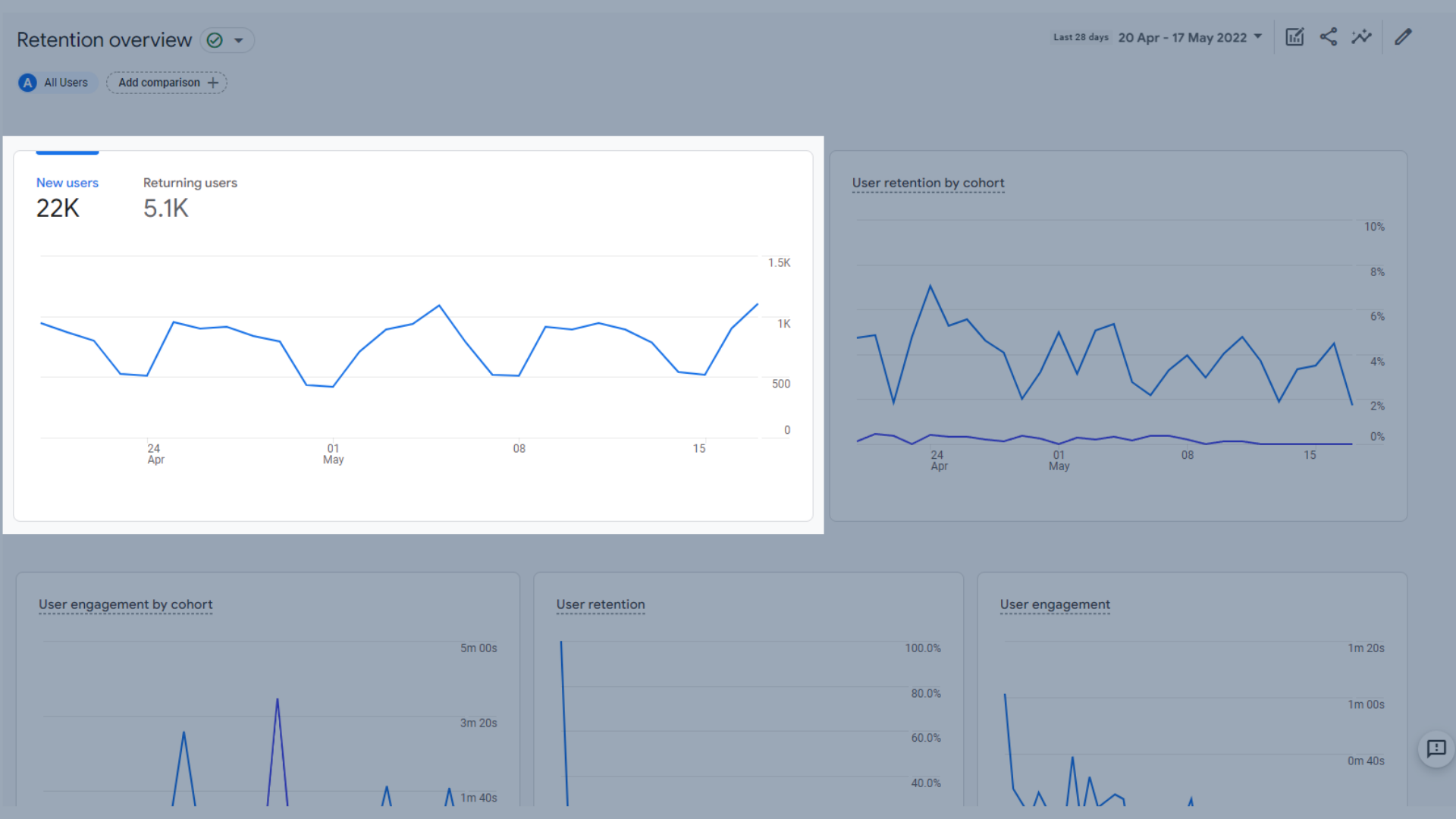The height and width of the screenshot is (819, 1456).
Task: Click the share report icon
Action: coord(1327,38)
